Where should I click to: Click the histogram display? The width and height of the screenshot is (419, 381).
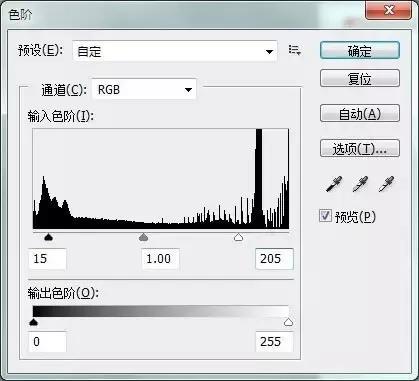(x=161, y=179)
